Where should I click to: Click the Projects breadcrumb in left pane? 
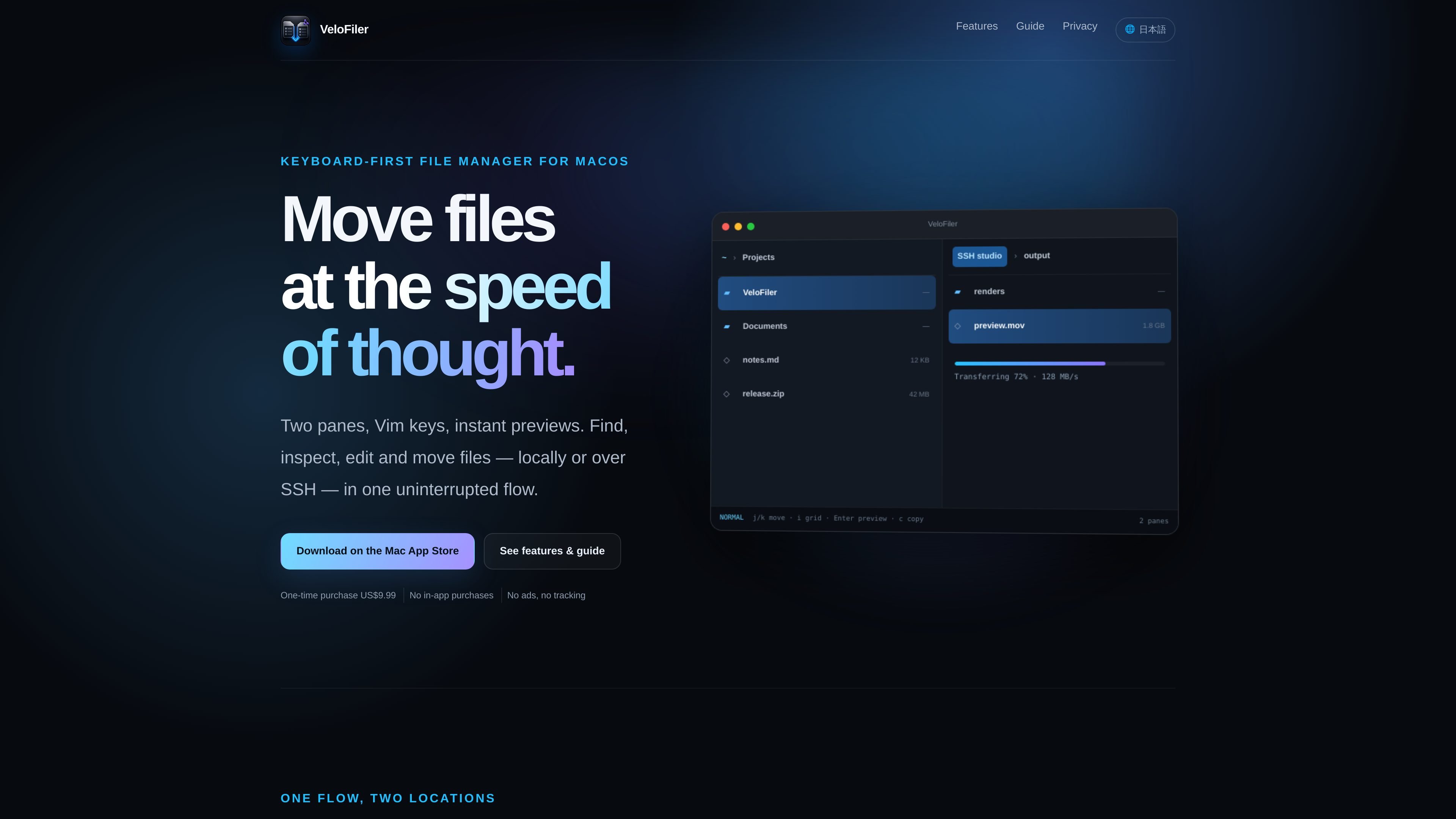tap(758, 257)
